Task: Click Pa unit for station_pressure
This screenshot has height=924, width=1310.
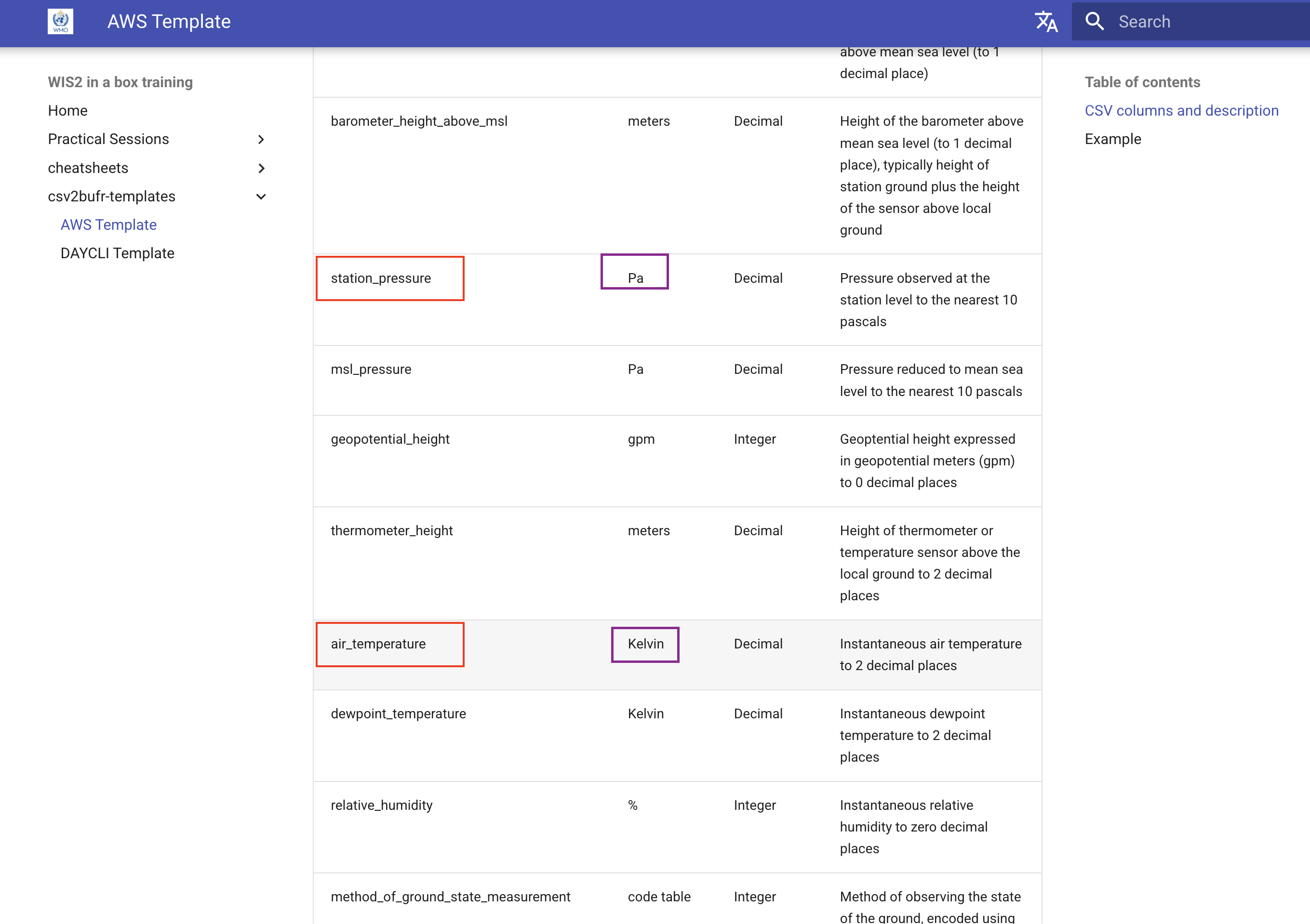Action: pos(636,278)
